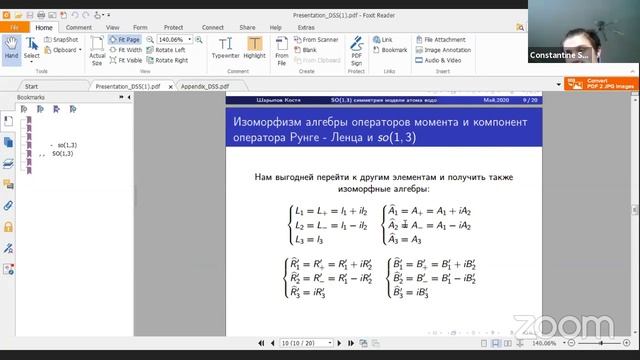Screen dimensions: 640x360
Task: Select the Hand tool
Action: 11,48
